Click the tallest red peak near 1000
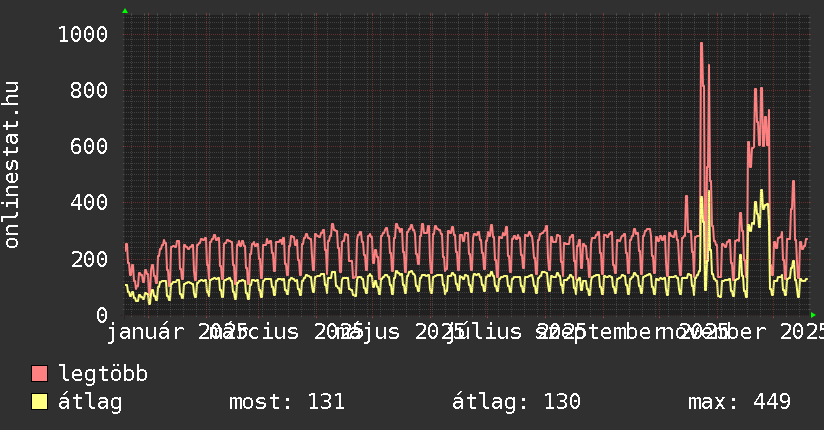Screen dimensions: 824x430 coord(701,44)
